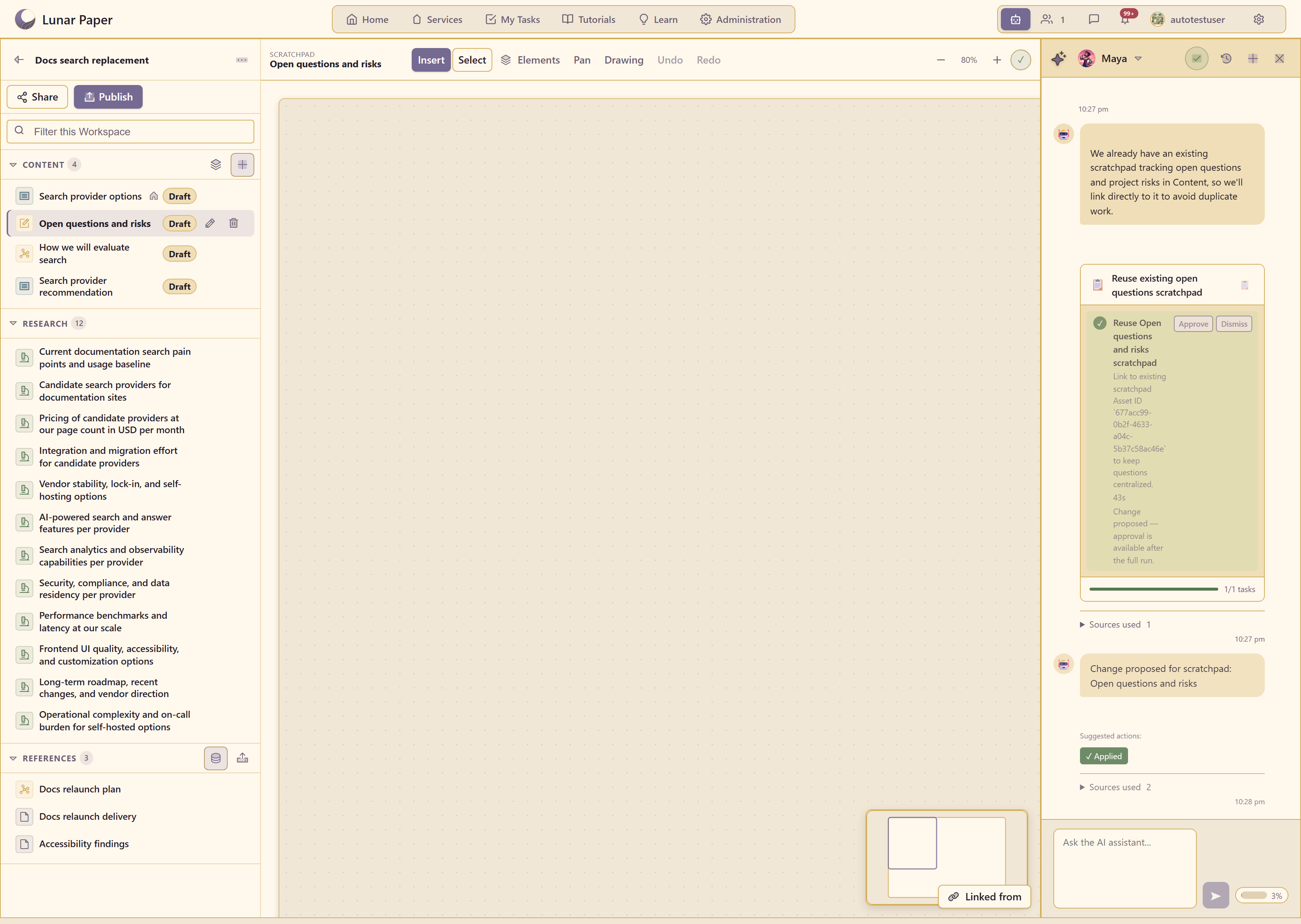1301x924 pixels.
Task: Toggle the auto-approve checkbox in assistant header
Action: [x=1196, y=59]
